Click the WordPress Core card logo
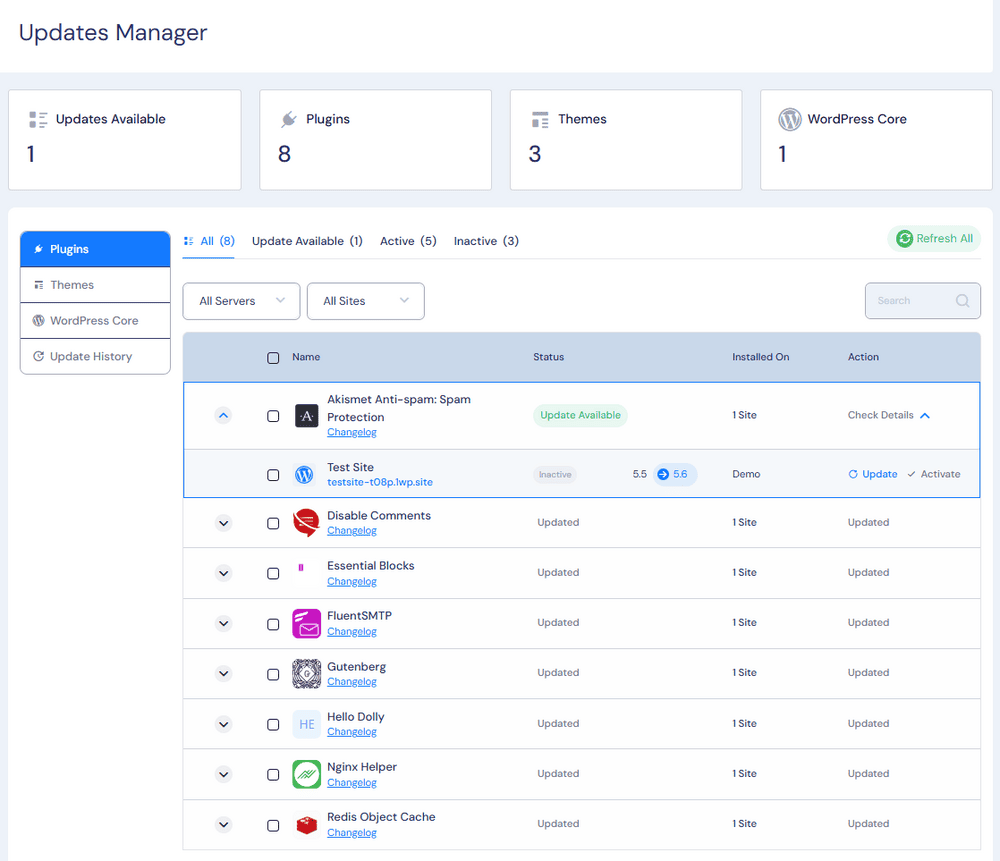 (790, 119)
